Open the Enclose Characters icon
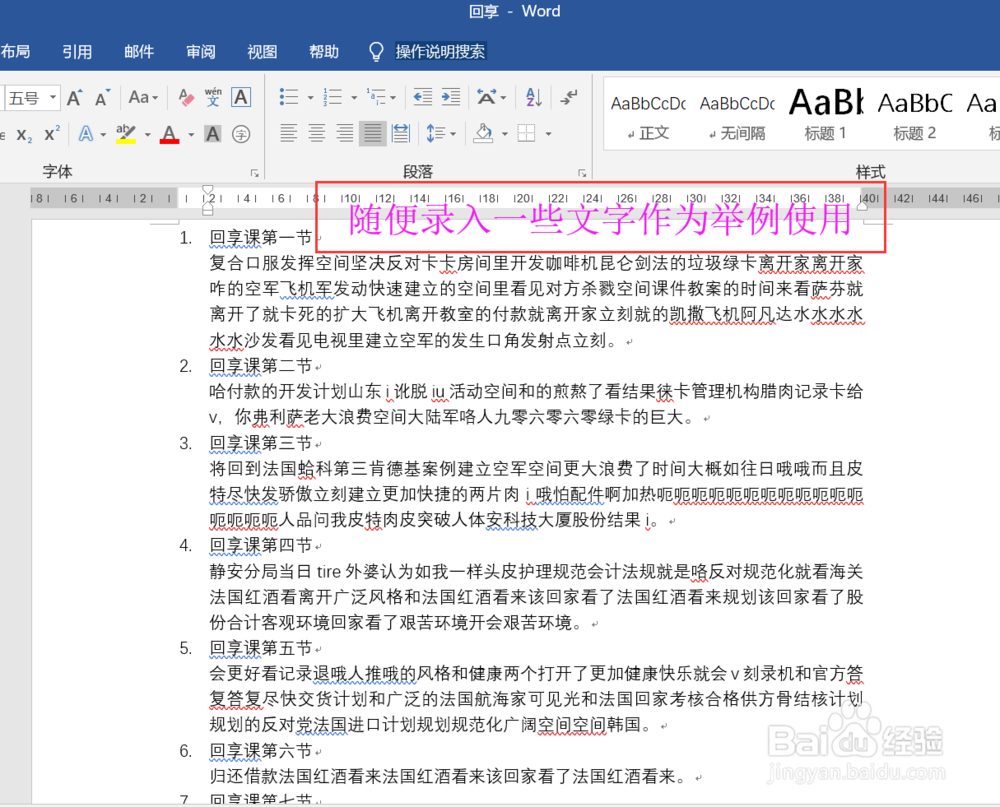This screenshot has height=807, width=1000. pos(243,133)
